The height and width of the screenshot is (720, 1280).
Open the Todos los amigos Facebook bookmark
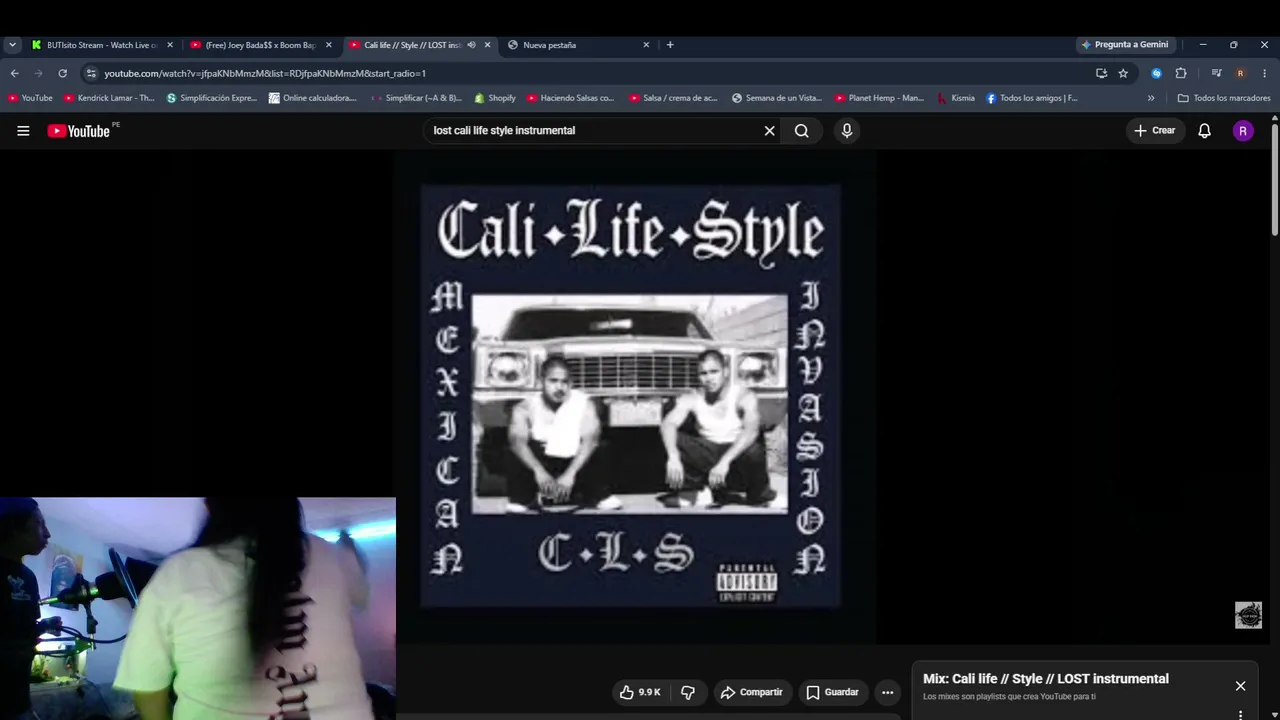tap(1032, 98)
